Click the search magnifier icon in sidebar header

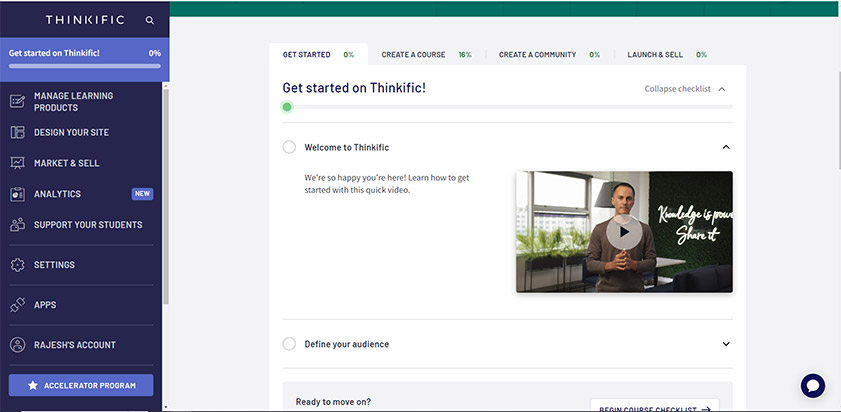click(150, 20)
